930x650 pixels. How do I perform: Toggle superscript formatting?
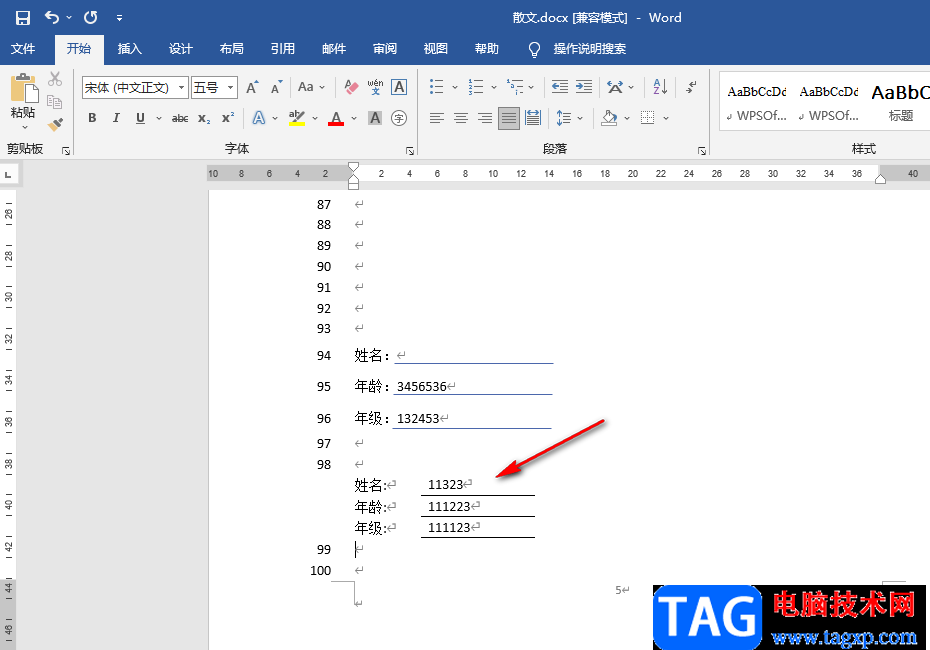click(228, 118)
